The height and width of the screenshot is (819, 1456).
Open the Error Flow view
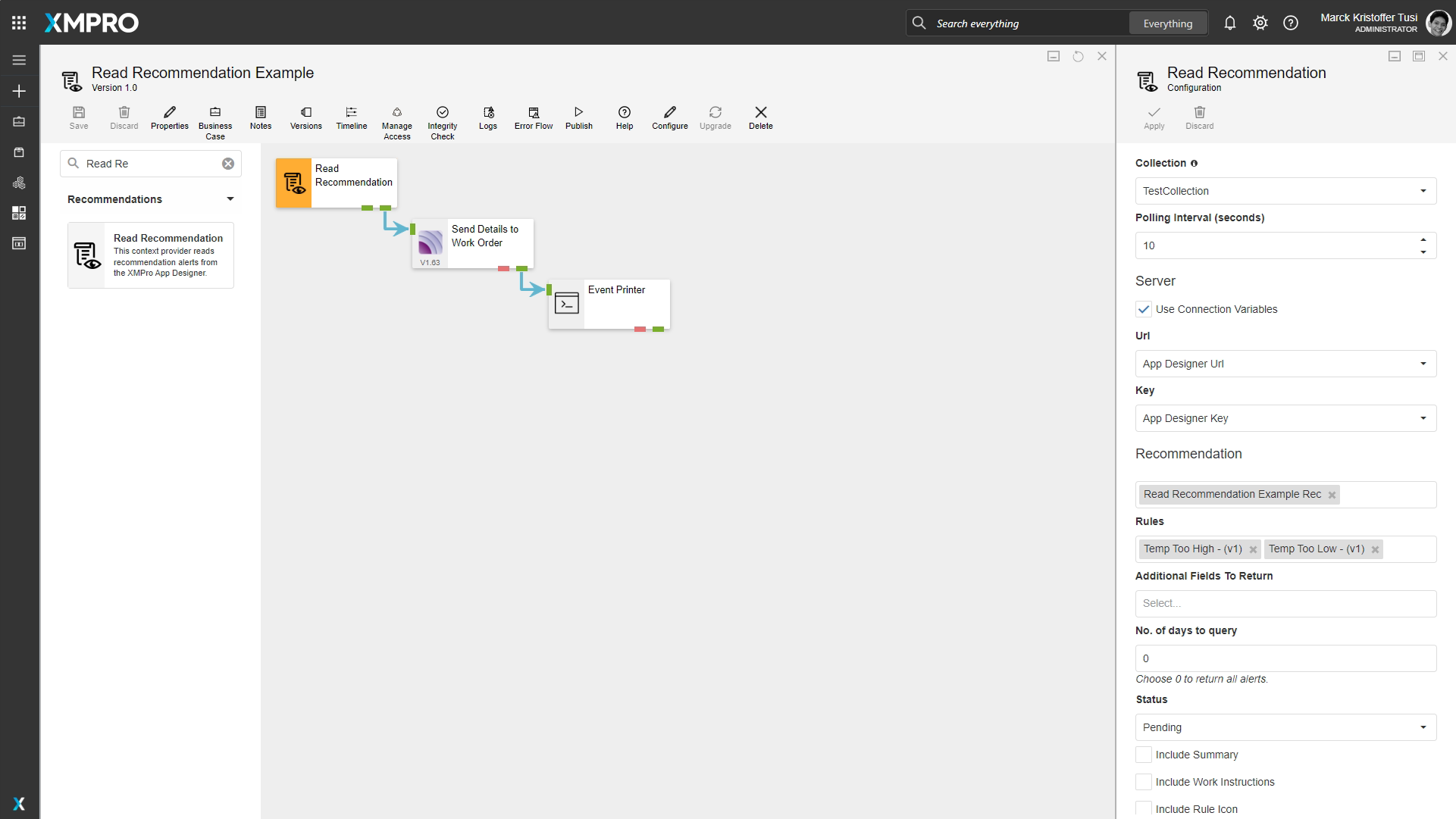(534, 113)
